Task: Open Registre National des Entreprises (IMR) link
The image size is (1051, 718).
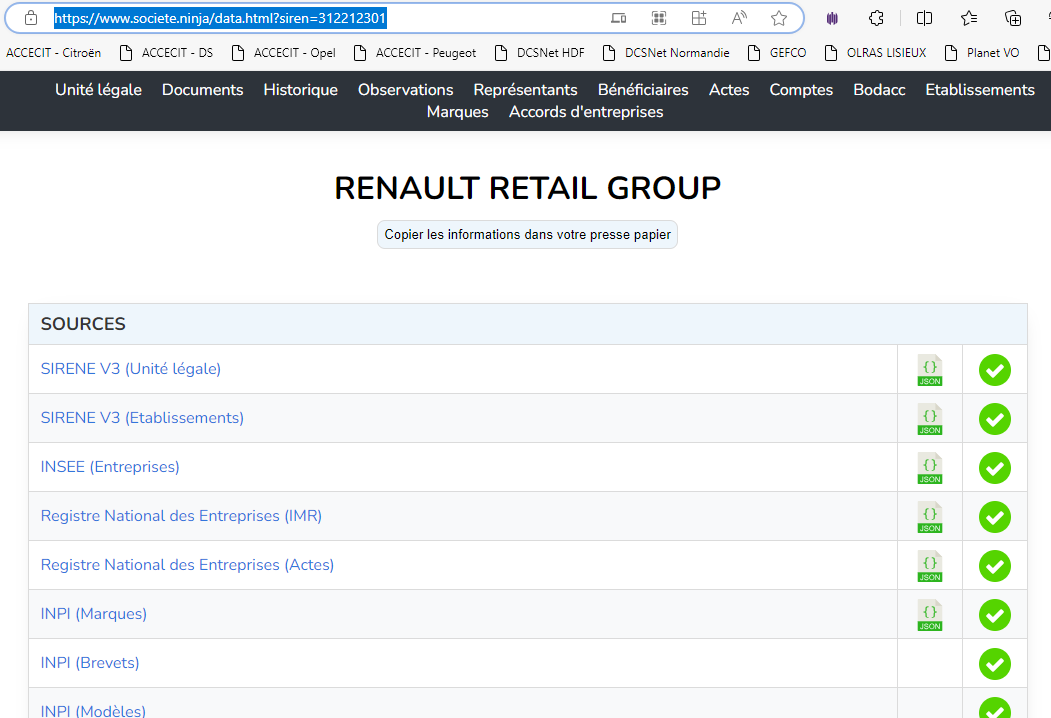Action: click(181, 516)
